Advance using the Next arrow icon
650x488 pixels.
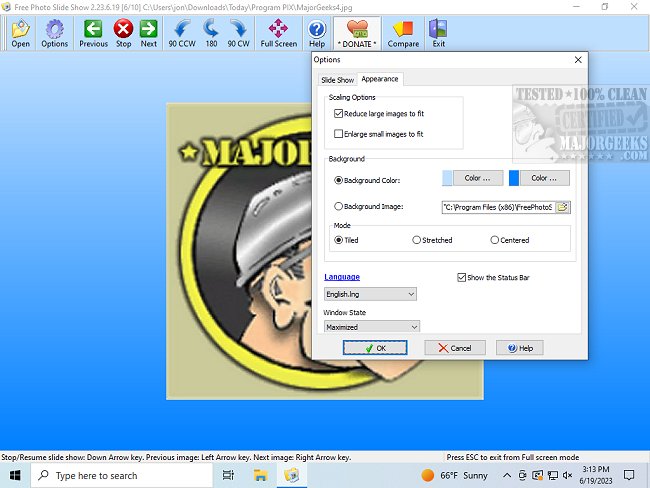(149, 32)
